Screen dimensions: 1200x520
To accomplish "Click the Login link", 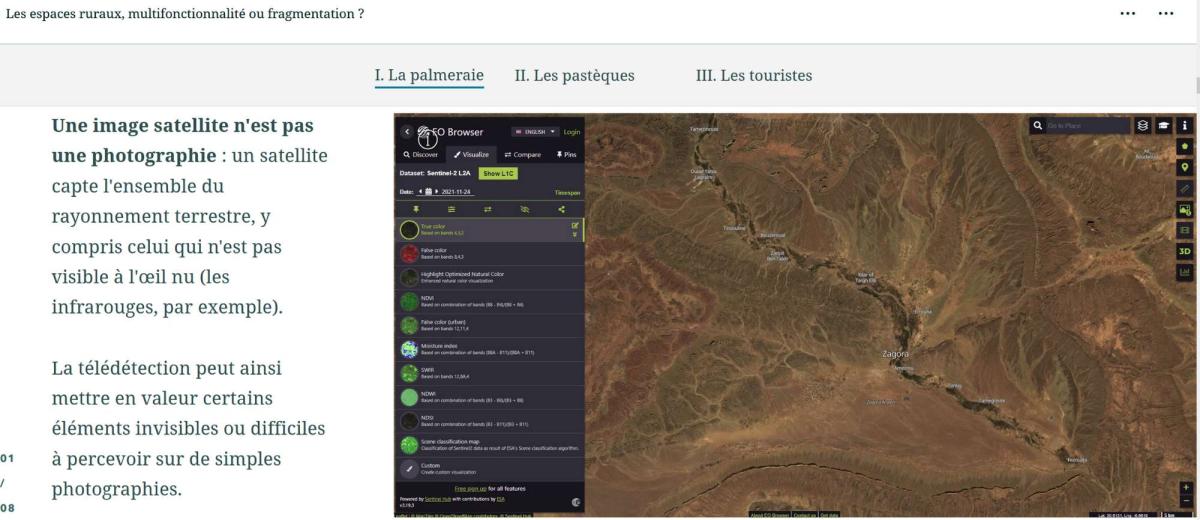I will 571,132.
